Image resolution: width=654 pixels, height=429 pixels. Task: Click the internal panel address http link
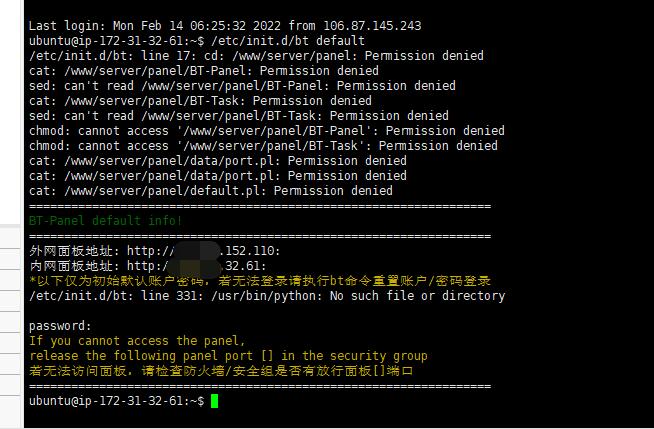pyautogui.click(x=196, y=266)
